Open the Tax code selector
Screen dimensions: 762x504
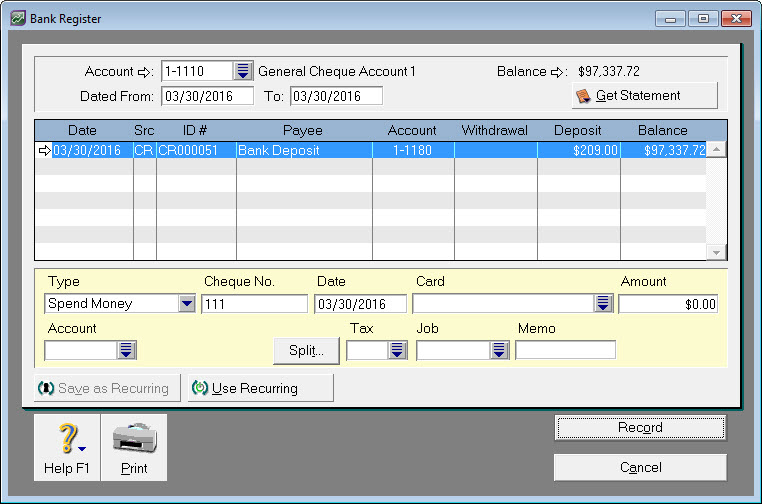click(397, 350)
